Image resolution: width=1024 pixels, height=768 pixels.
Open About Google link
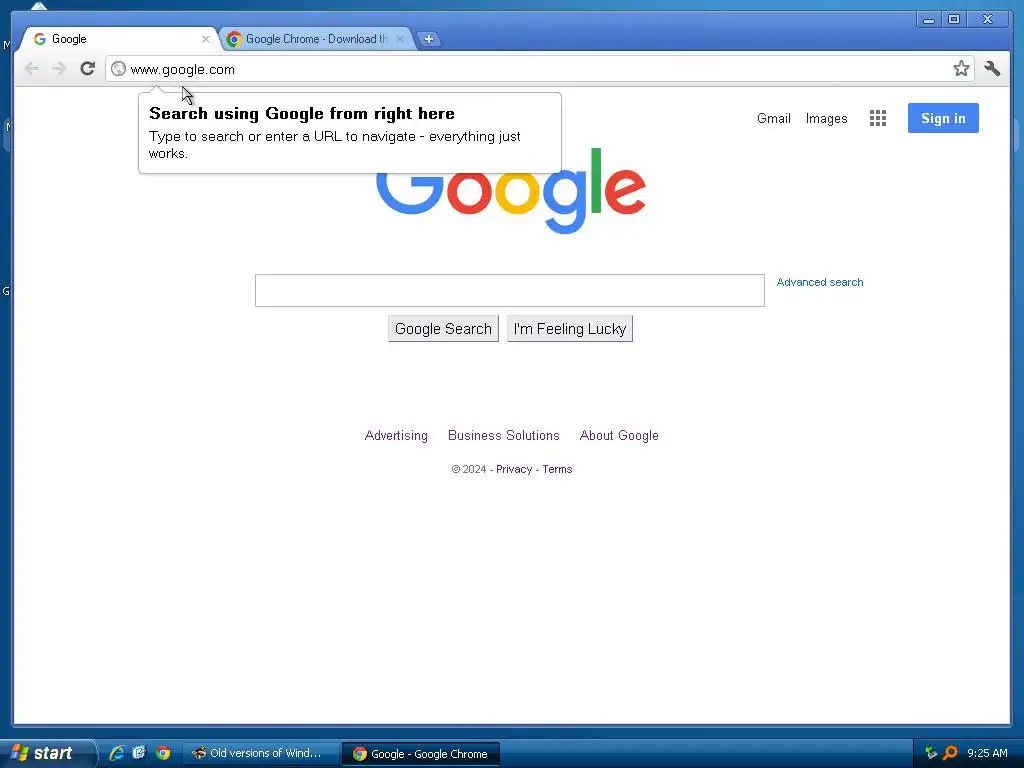pyautogui.click(x=619, y=436)
